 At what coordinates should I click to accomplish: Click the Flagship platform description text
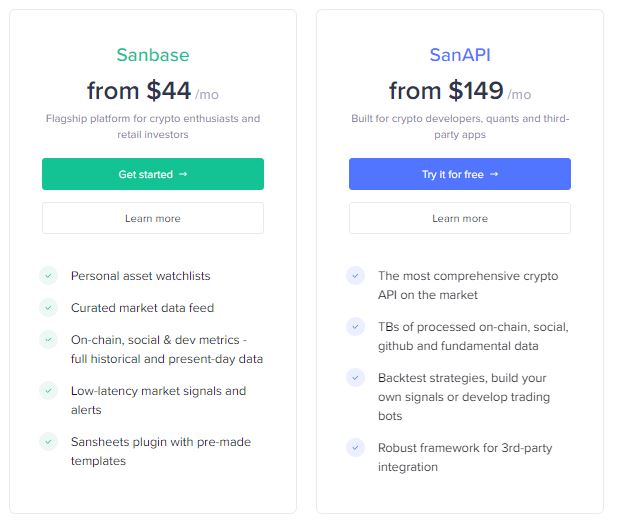tap(153, 127)
